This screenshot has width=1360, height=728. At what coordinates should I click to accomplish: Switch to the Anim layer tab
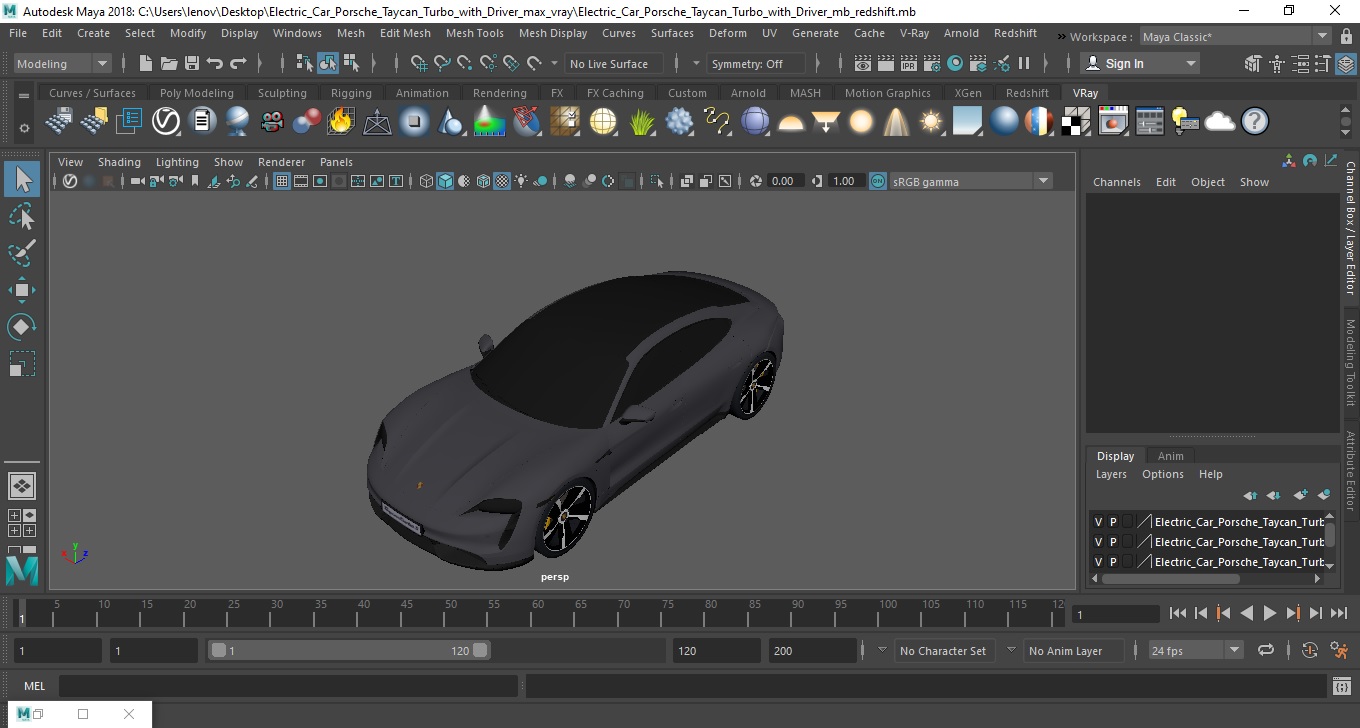coord(1170,456)
